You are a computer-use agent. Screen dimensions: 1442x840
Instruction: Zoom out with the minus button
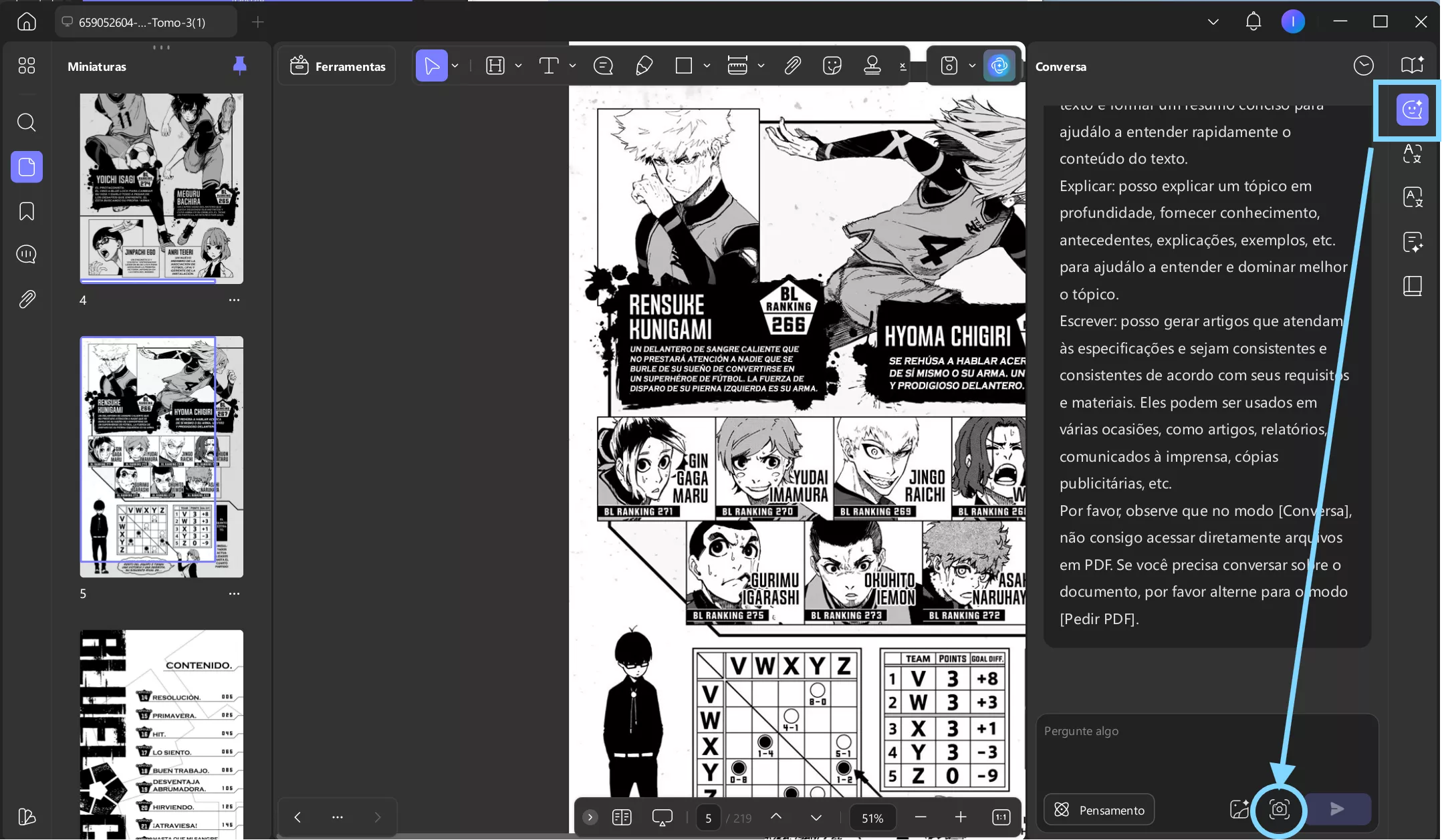[x=921, y=817]
